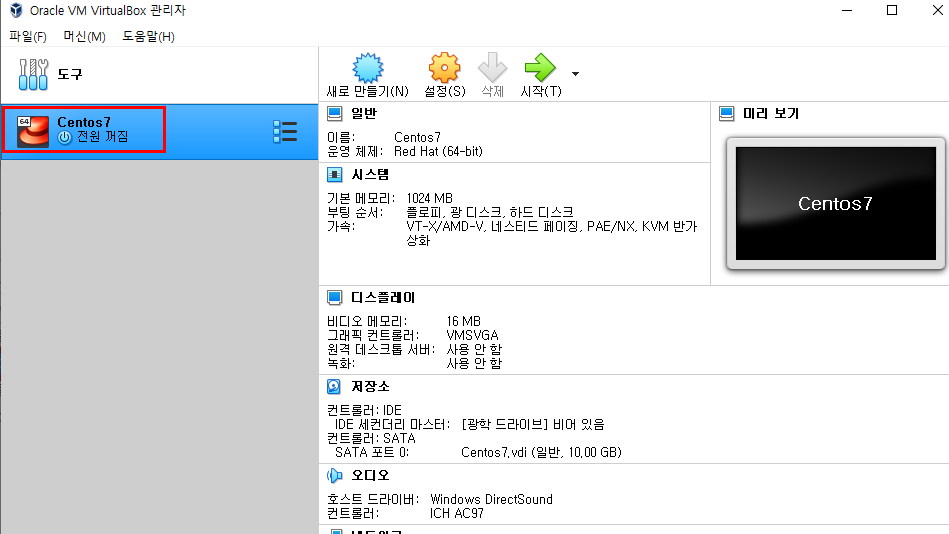Expand the Start button dropdown arrow
Image resolution: width=949 pixels, height=534 pixels.
575,74
